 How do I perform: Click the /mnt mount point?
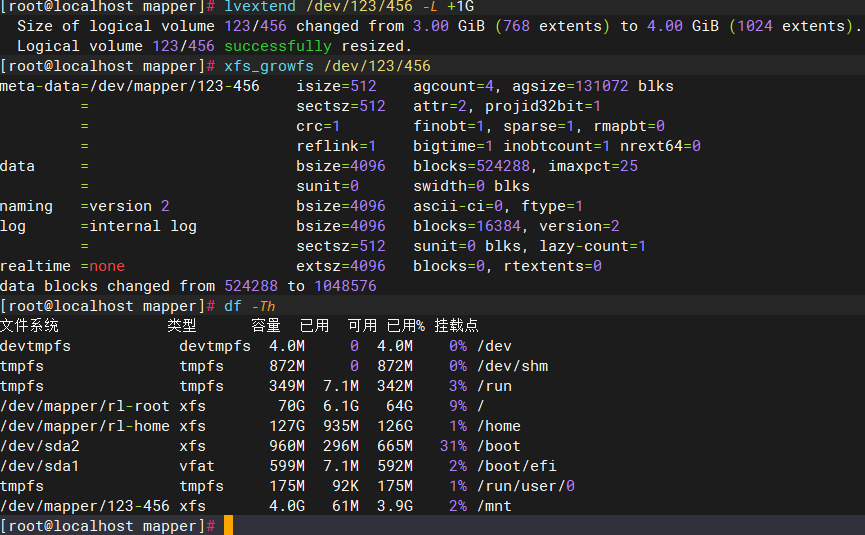494,506
